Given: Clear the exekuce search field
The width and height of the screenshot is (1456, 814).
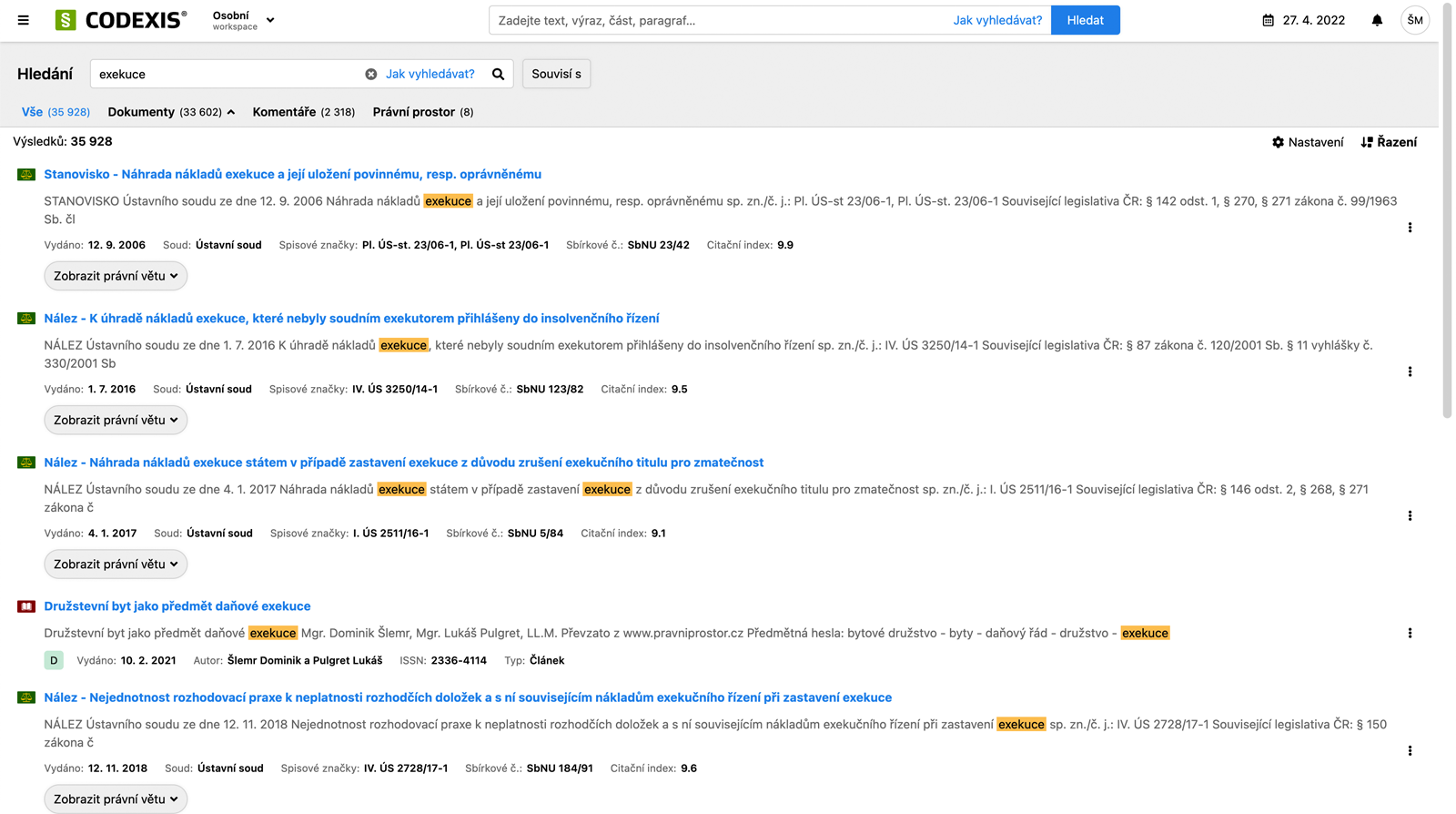Looking at the screenshot, I should (x=371, y=74).
